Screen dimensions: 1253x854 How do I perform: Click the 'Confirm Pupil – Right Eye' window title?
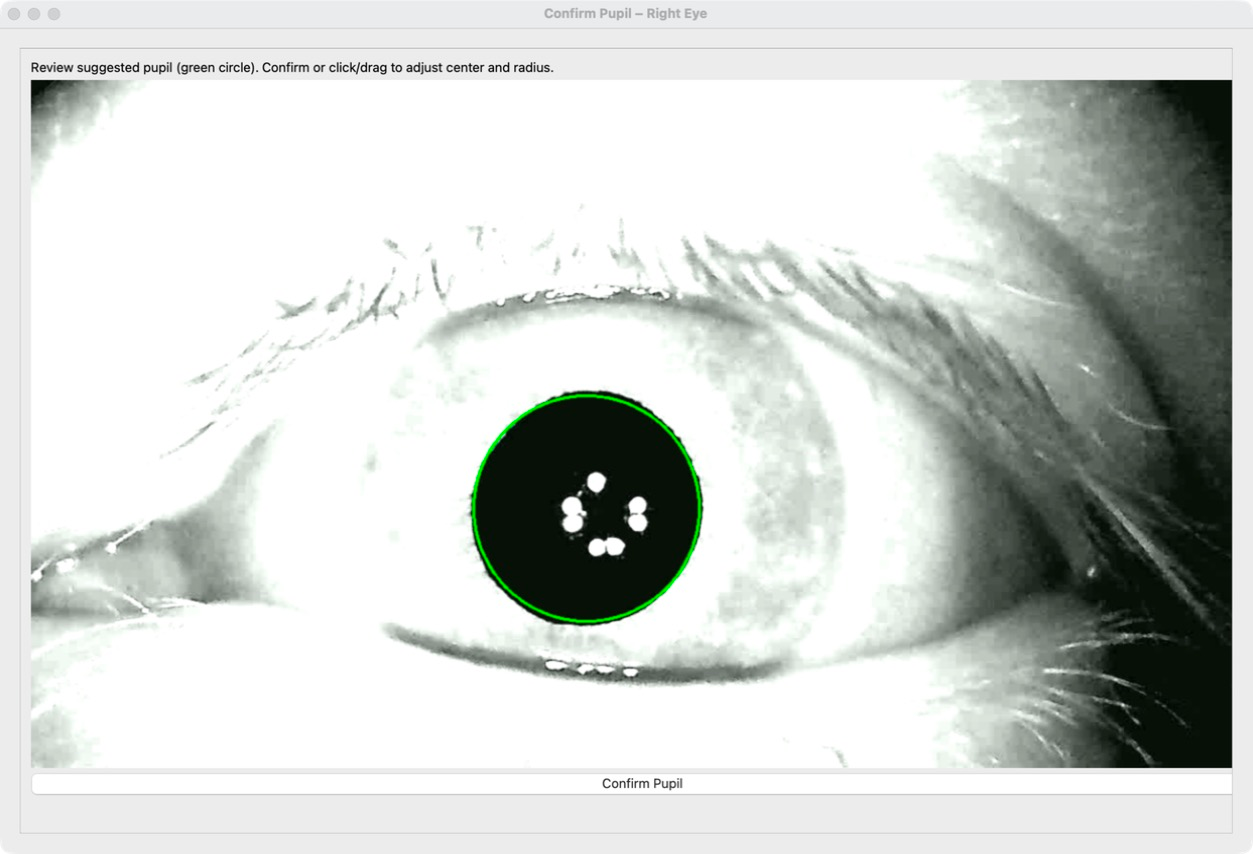[625, 14]
